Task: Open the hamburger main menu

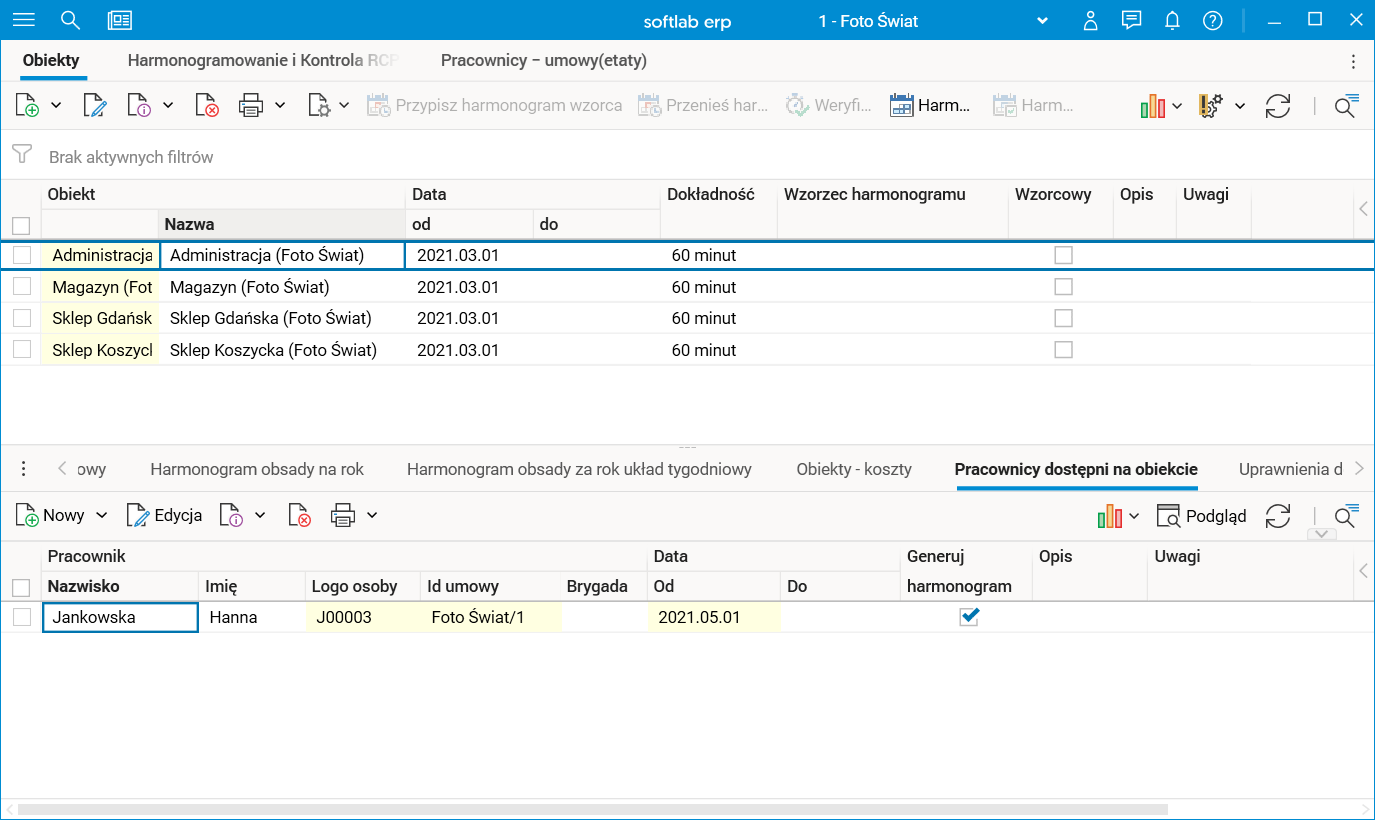Action: (x=23, y=20)
